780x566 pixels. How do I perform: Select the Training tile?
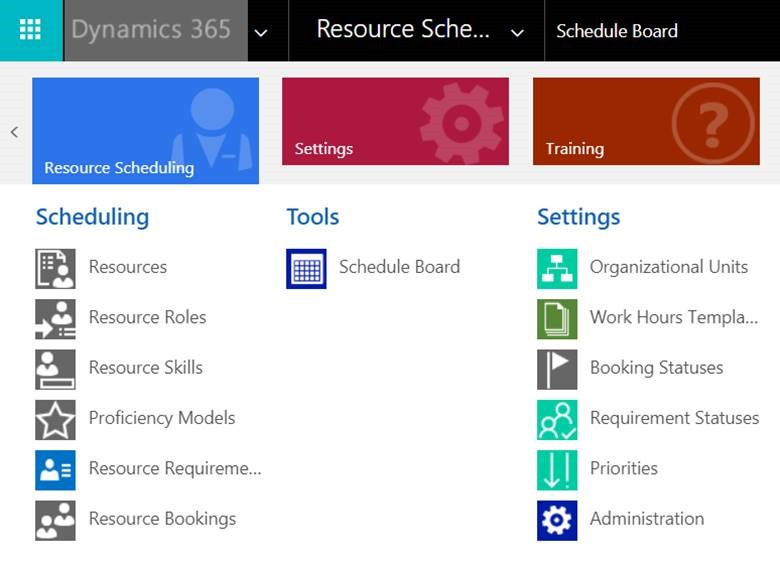646,121
